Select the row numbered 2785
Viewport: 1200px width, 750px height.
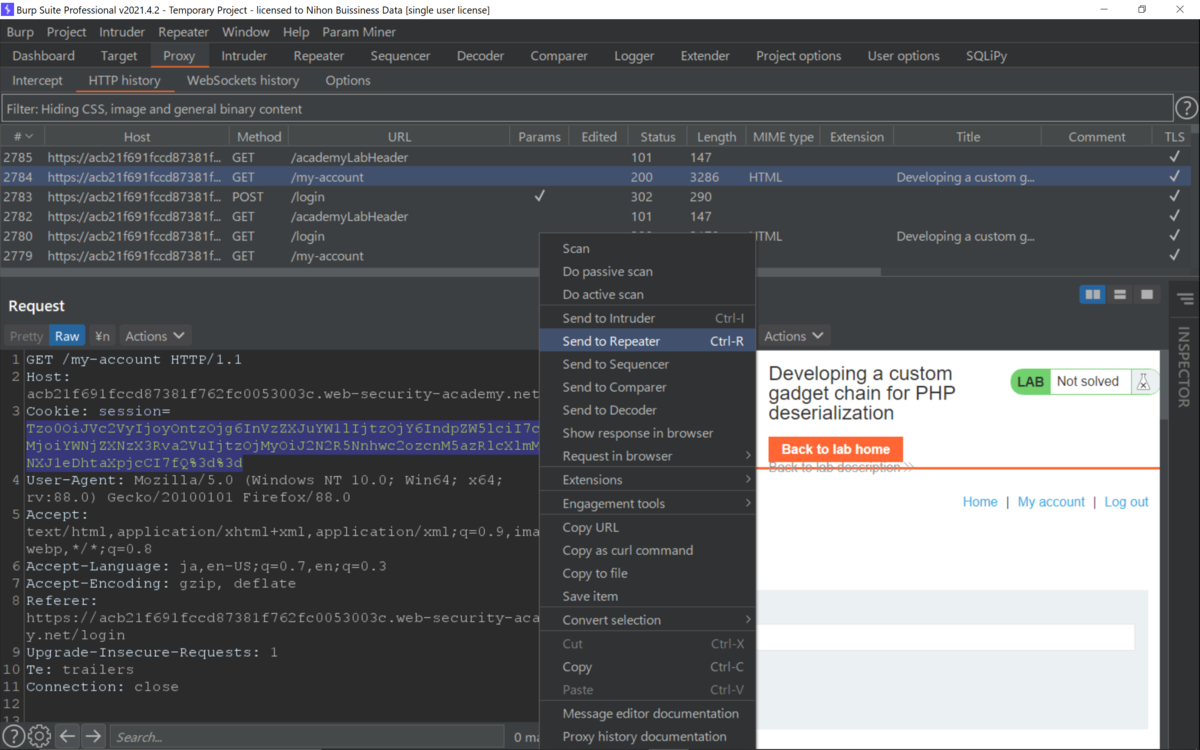coord(594,157)
